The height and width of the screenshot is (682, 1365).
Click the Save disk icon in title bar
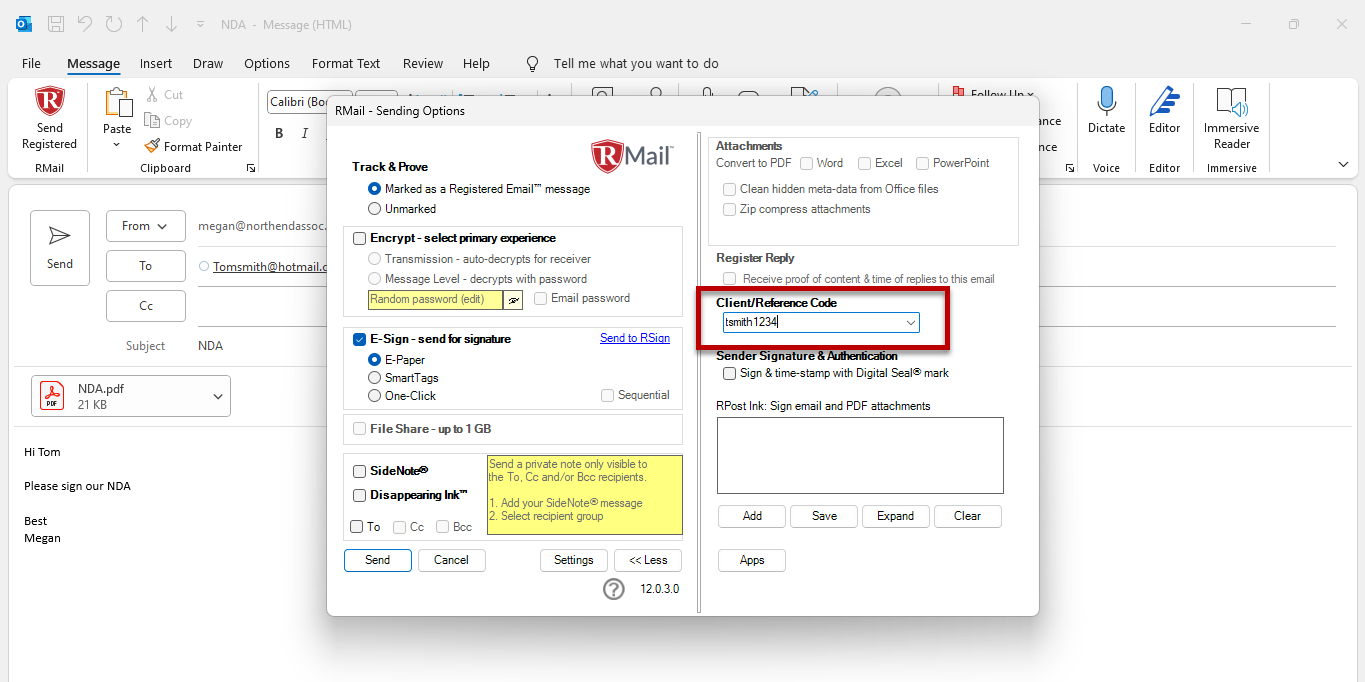pyautogui.click(x=56, y=24)
